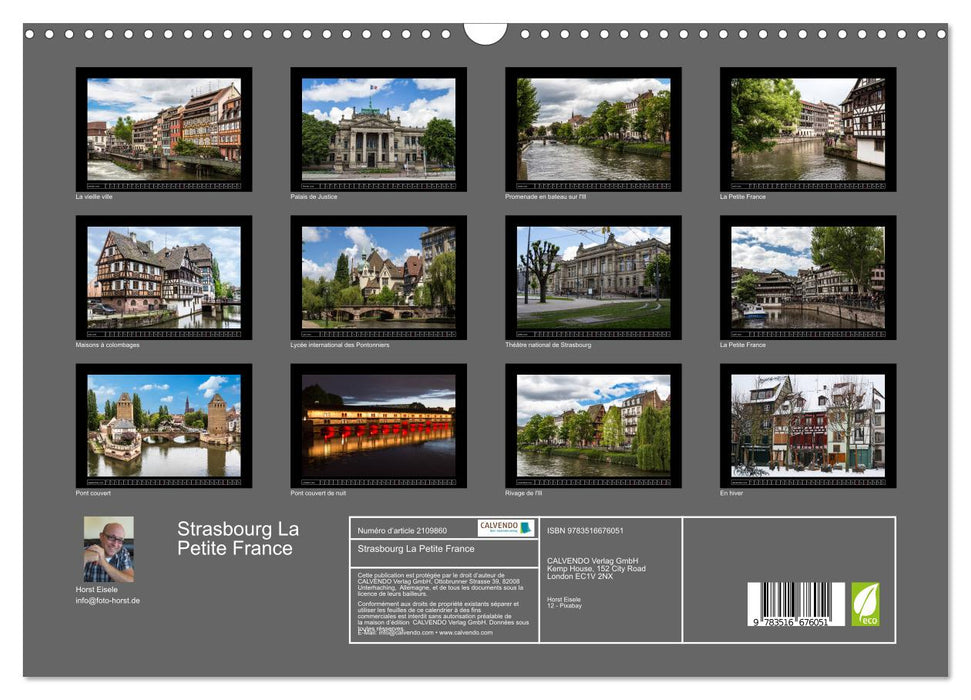
Task: Click Horst Eisele's portrait photo
Action: [108, 549]
